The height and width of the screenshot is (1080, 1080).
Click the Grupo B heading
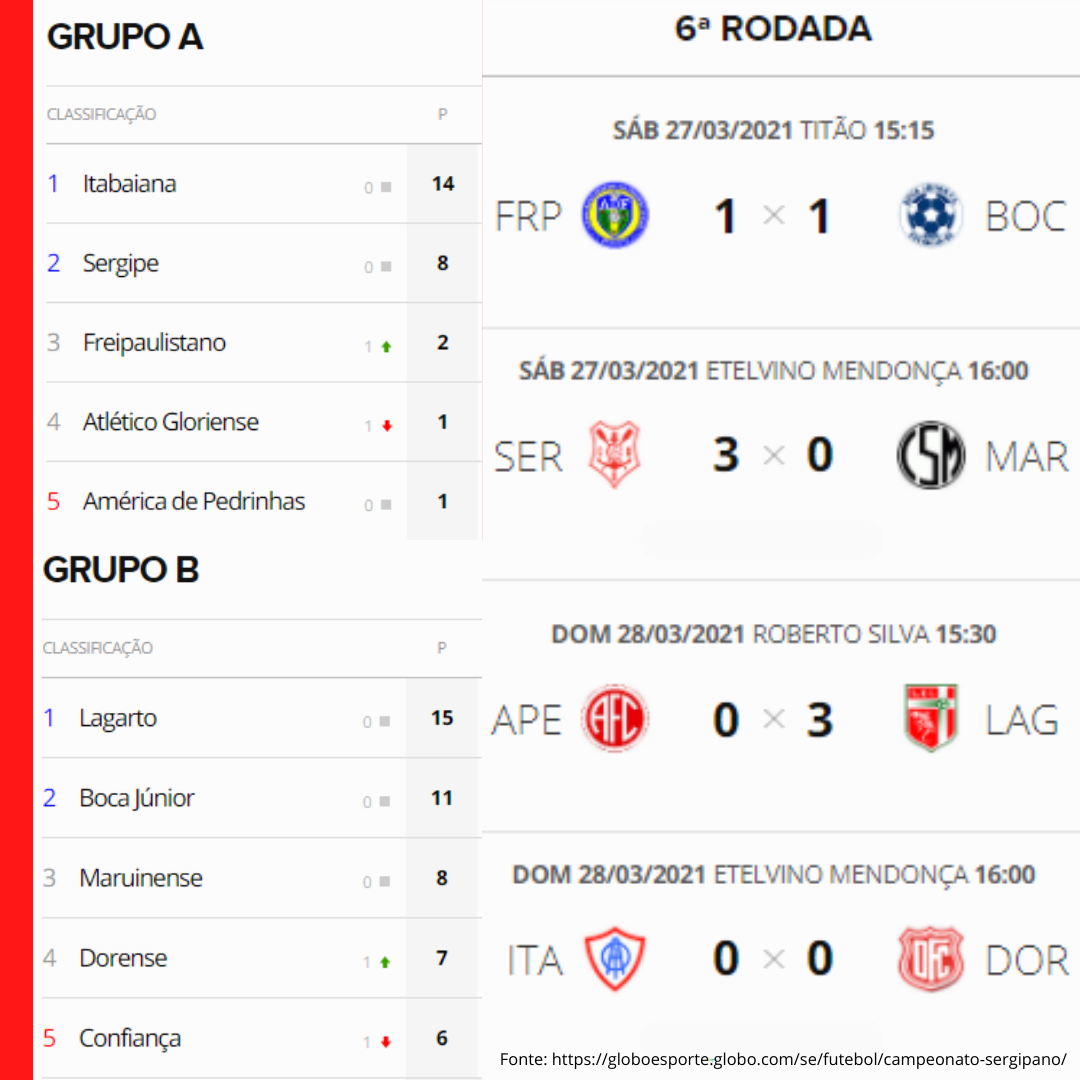click(121, 570)
